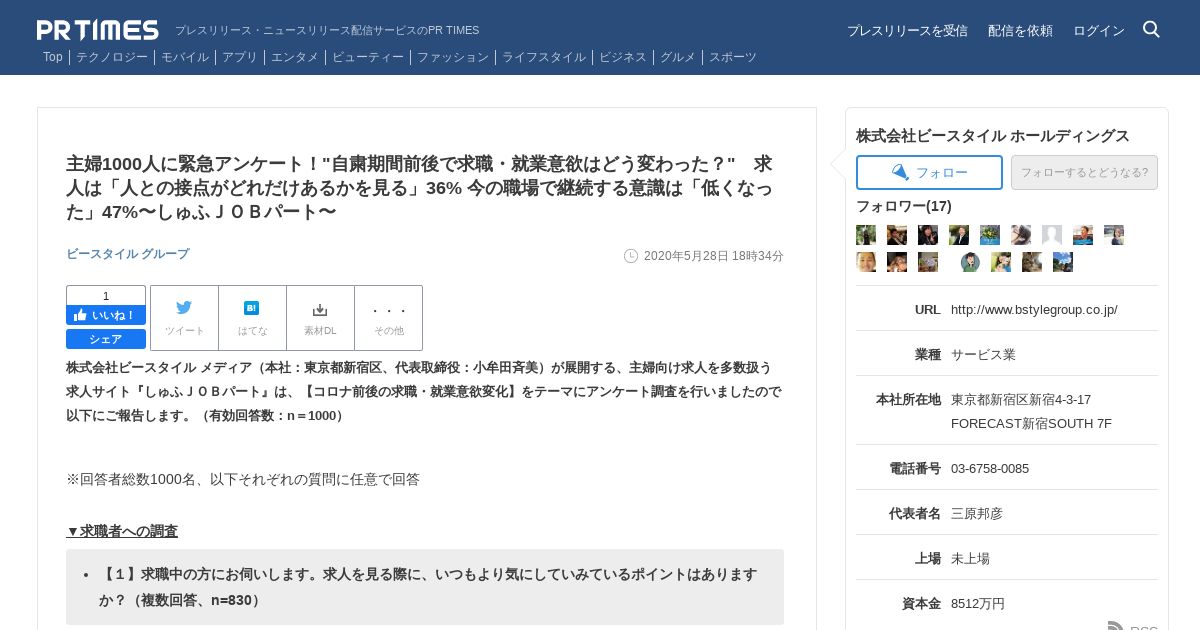This screenshot has width=1200, height=630.
Task: Click the ログイン login link
Action: pos(1099,31)
